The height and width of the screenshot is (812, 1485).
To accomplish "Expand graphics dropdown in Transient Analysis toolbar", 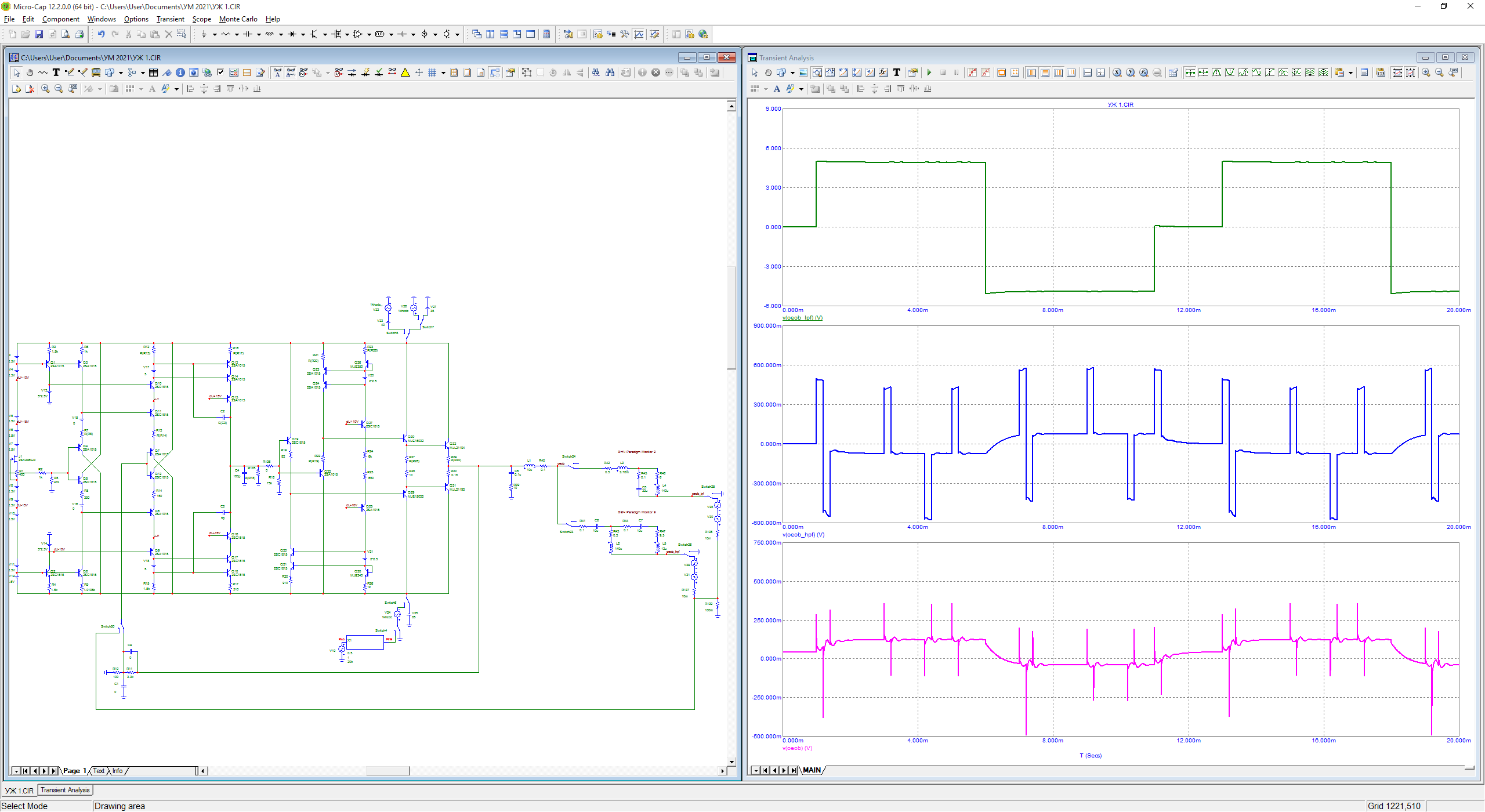I will tap(792, 72).
